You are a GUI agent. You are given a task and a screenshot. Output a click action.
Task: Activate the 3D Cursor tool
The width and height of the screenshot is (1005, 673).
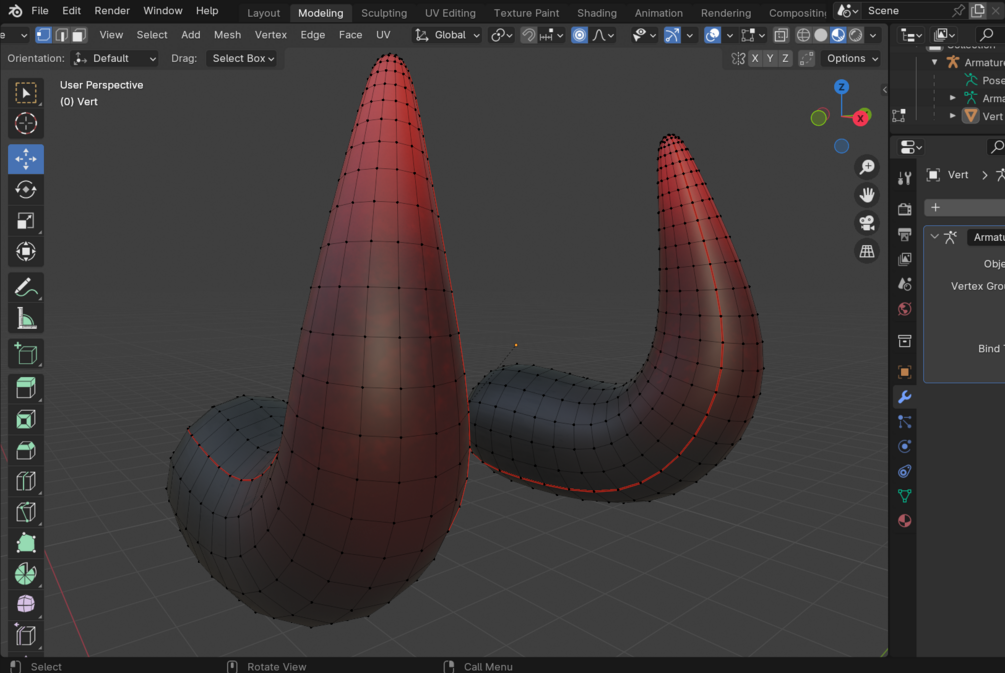[x=26, y=123]
